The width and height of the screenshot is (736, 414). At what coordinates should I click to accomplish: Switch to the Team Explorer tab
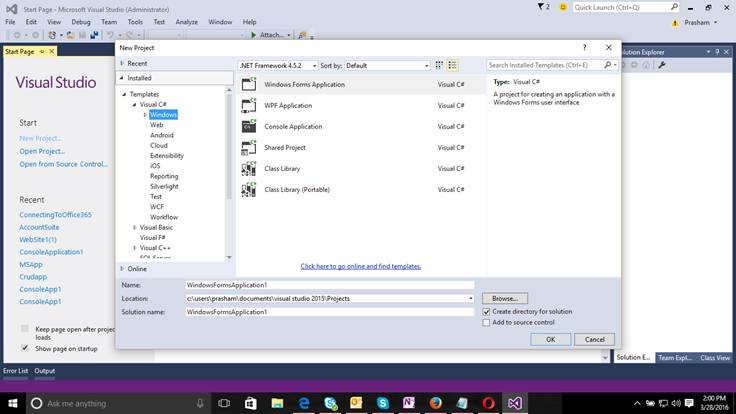675,357
